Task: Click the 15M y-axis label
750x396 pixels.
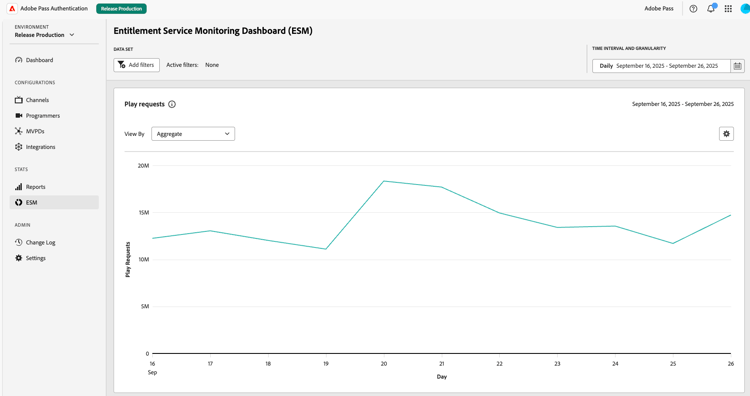Action: pyautogui.click(x=144, y=212)
